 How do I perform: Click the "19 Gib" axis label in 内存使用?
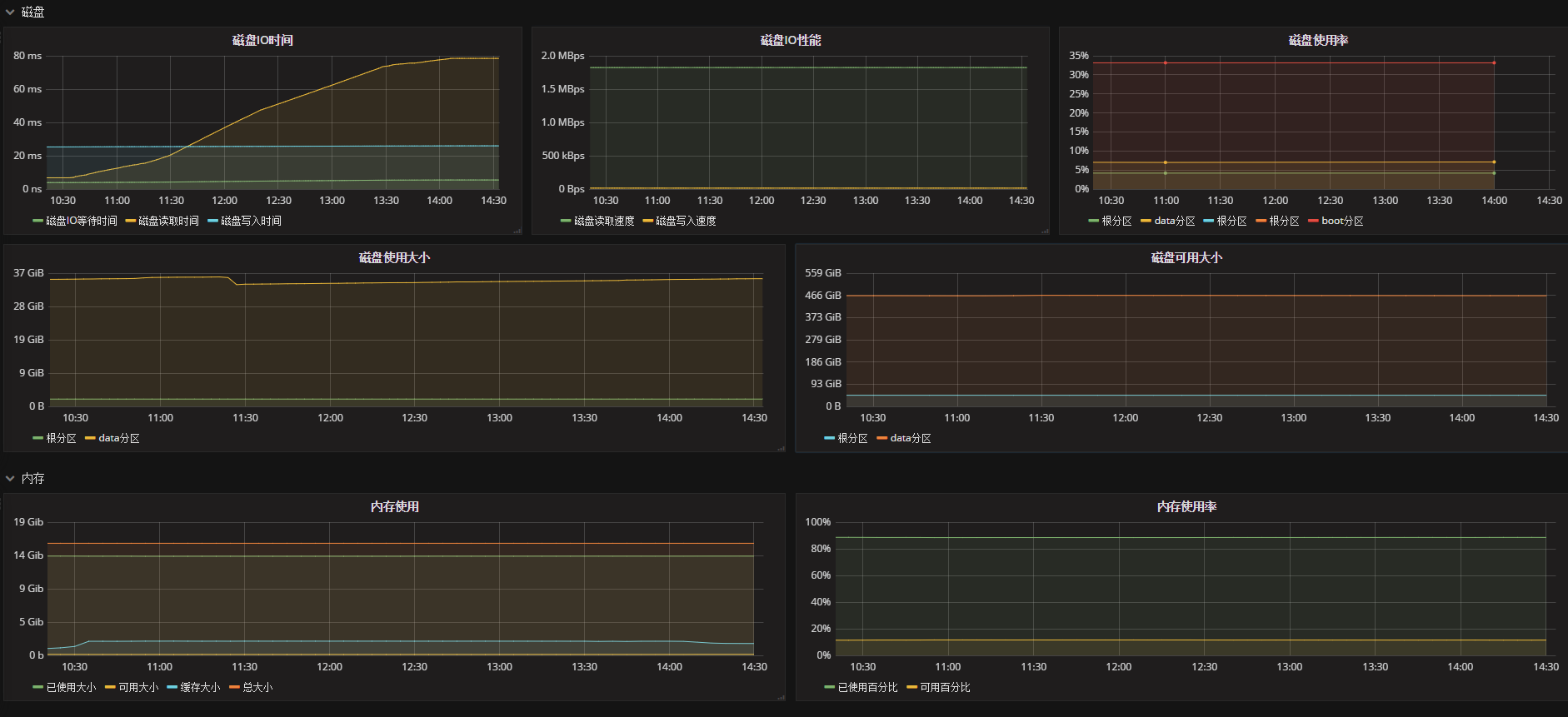point(28,522)
